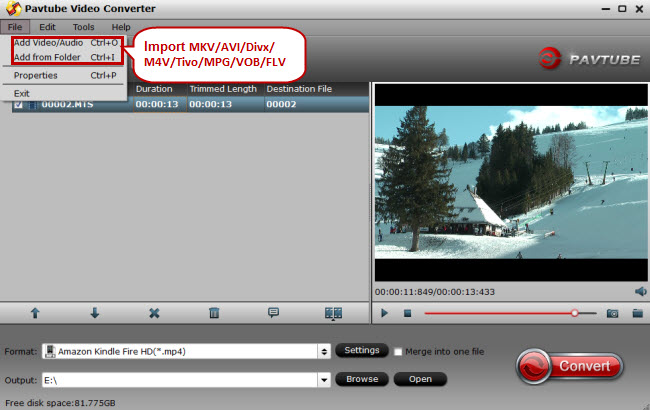Play the preview video

coord(384,313)
